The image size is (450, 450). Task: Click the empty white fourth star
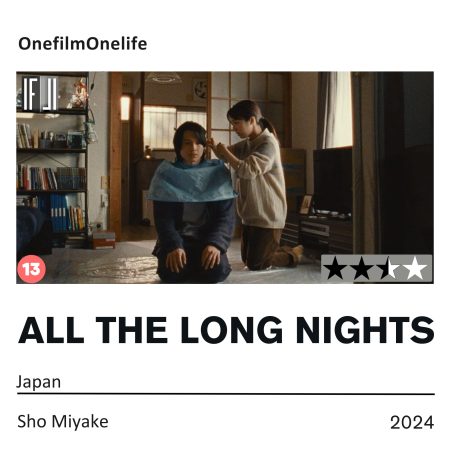tap(415, 268)
